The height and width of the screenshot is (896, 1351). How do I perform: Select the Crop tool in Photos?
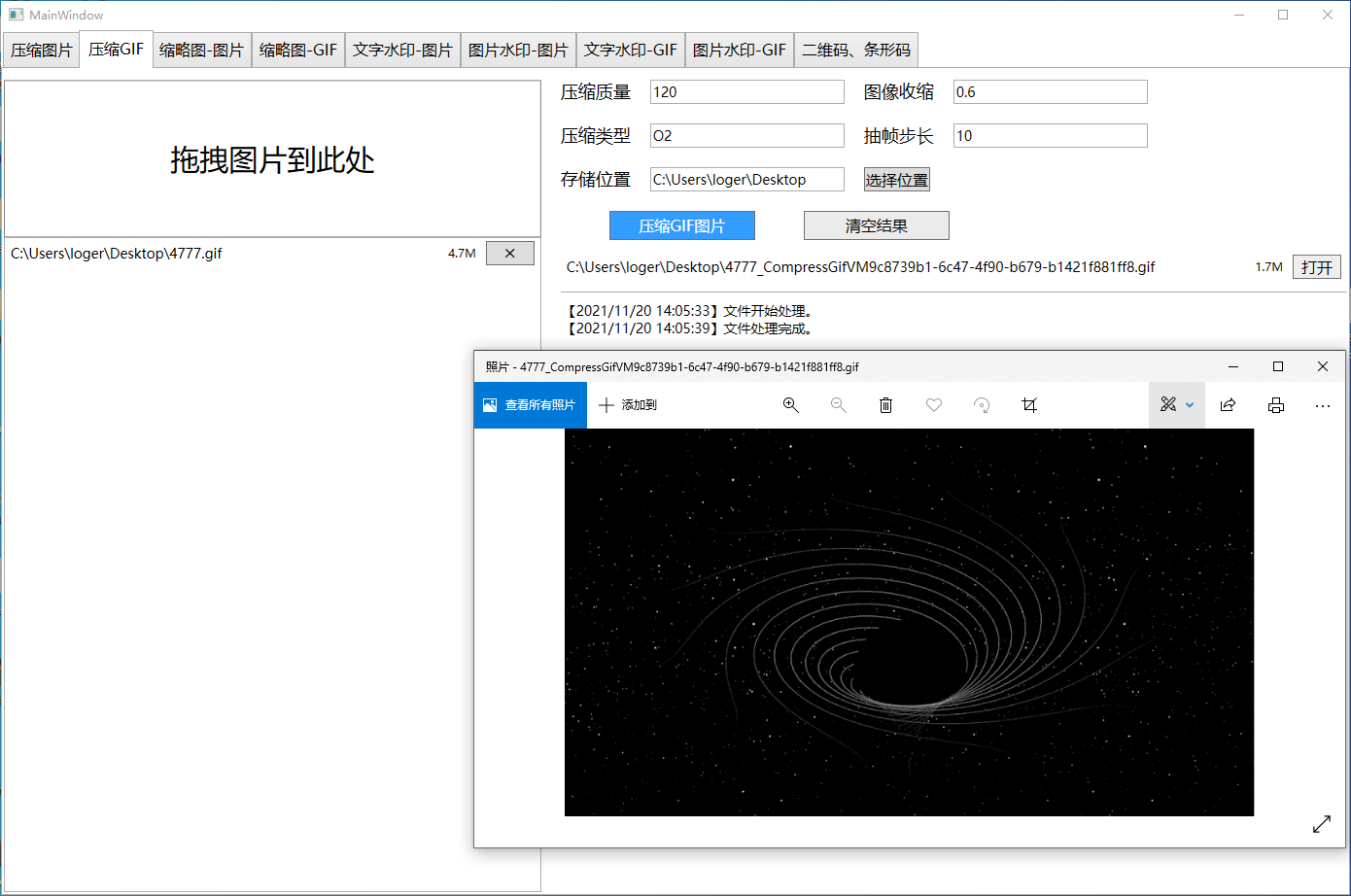point(1029,404)
